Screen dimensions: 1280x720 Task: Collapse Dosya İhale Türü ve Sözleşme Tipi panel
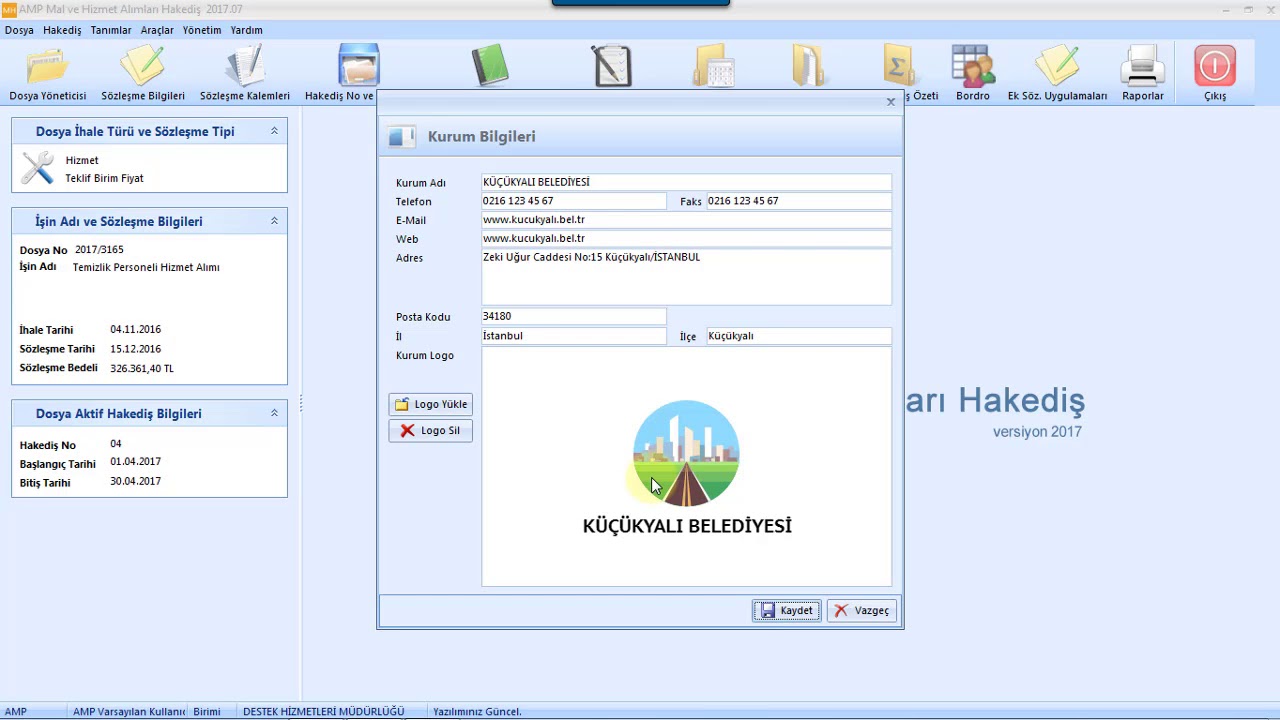pyautogui.click(x=274, y=131)
